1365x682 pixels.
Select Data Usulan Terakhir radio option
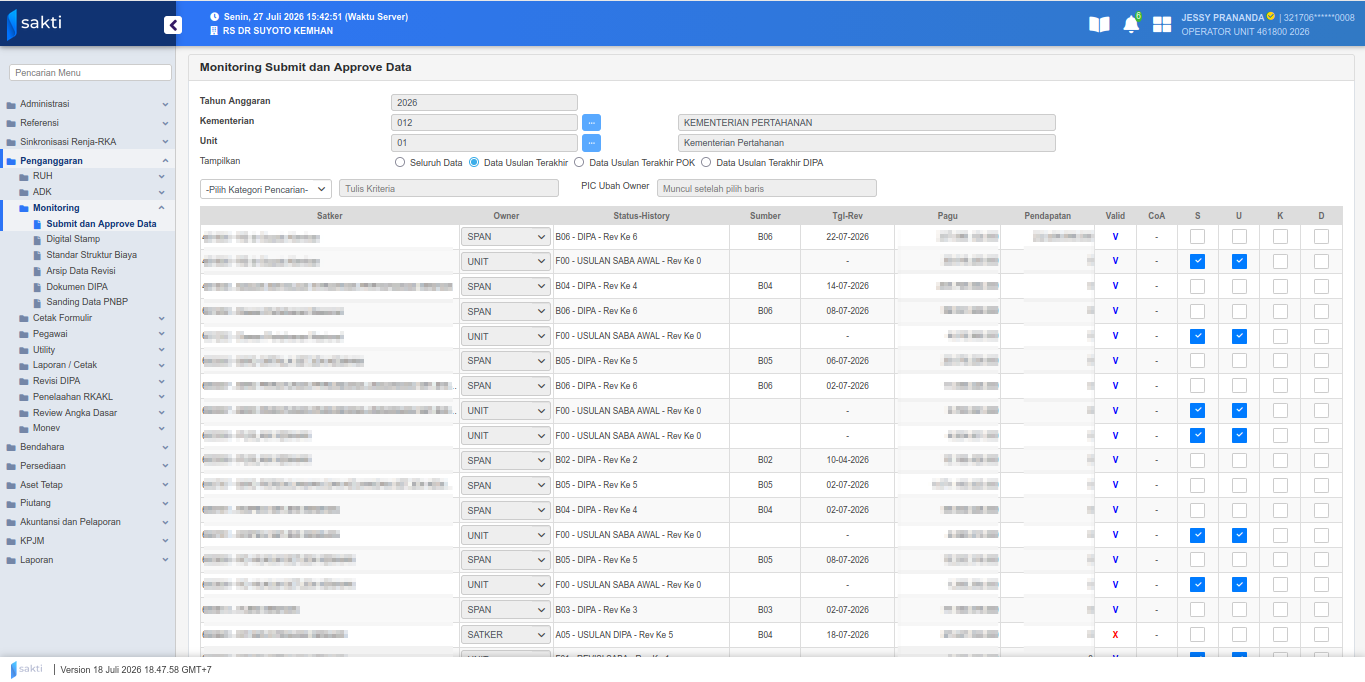pyautogui.click(x=474, y=162)
